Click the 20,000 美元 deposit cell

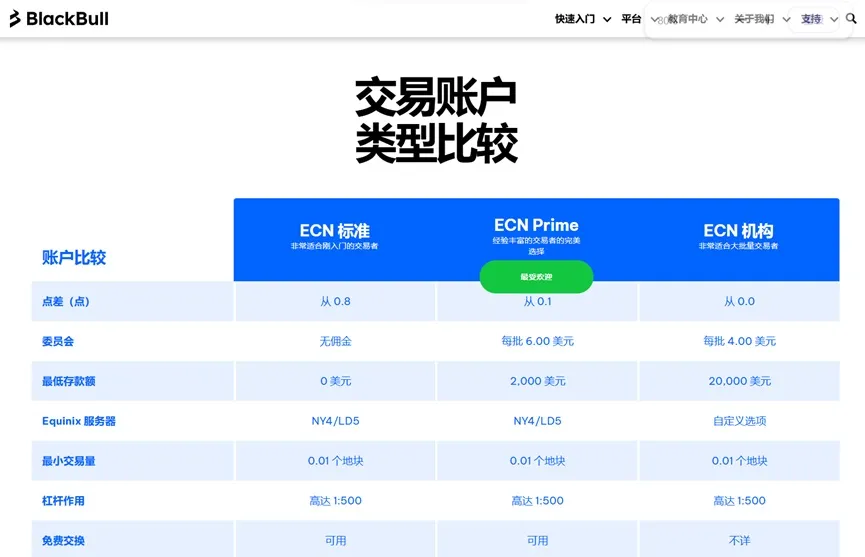(739, 381)
